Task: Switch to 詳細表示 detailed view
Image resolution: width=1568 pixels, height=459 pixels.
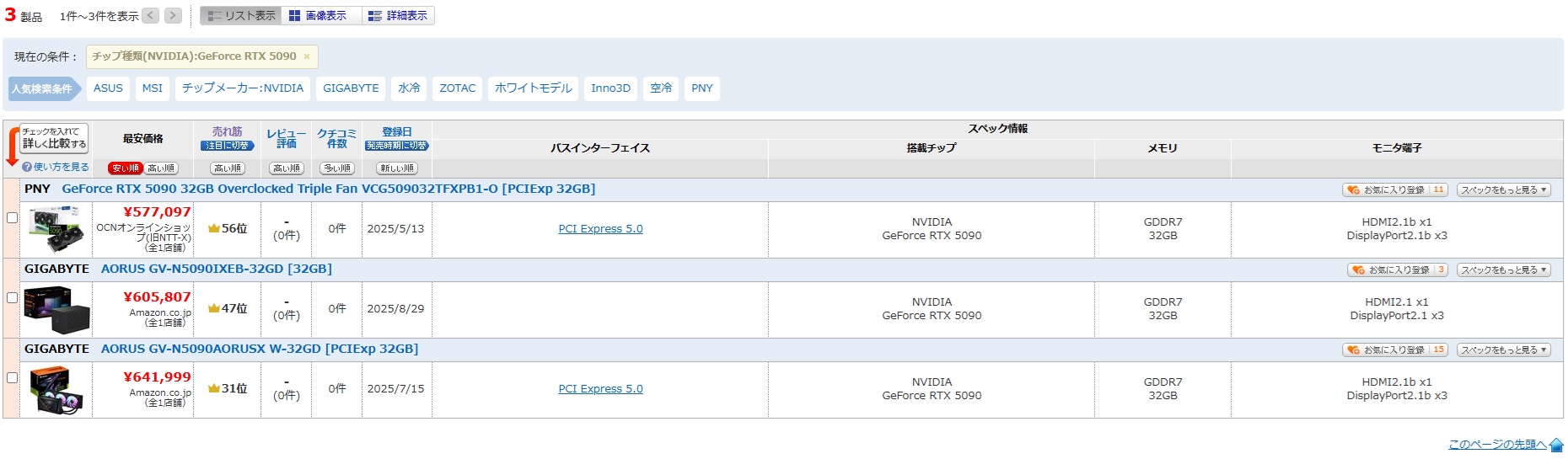Action: (398, 16)
